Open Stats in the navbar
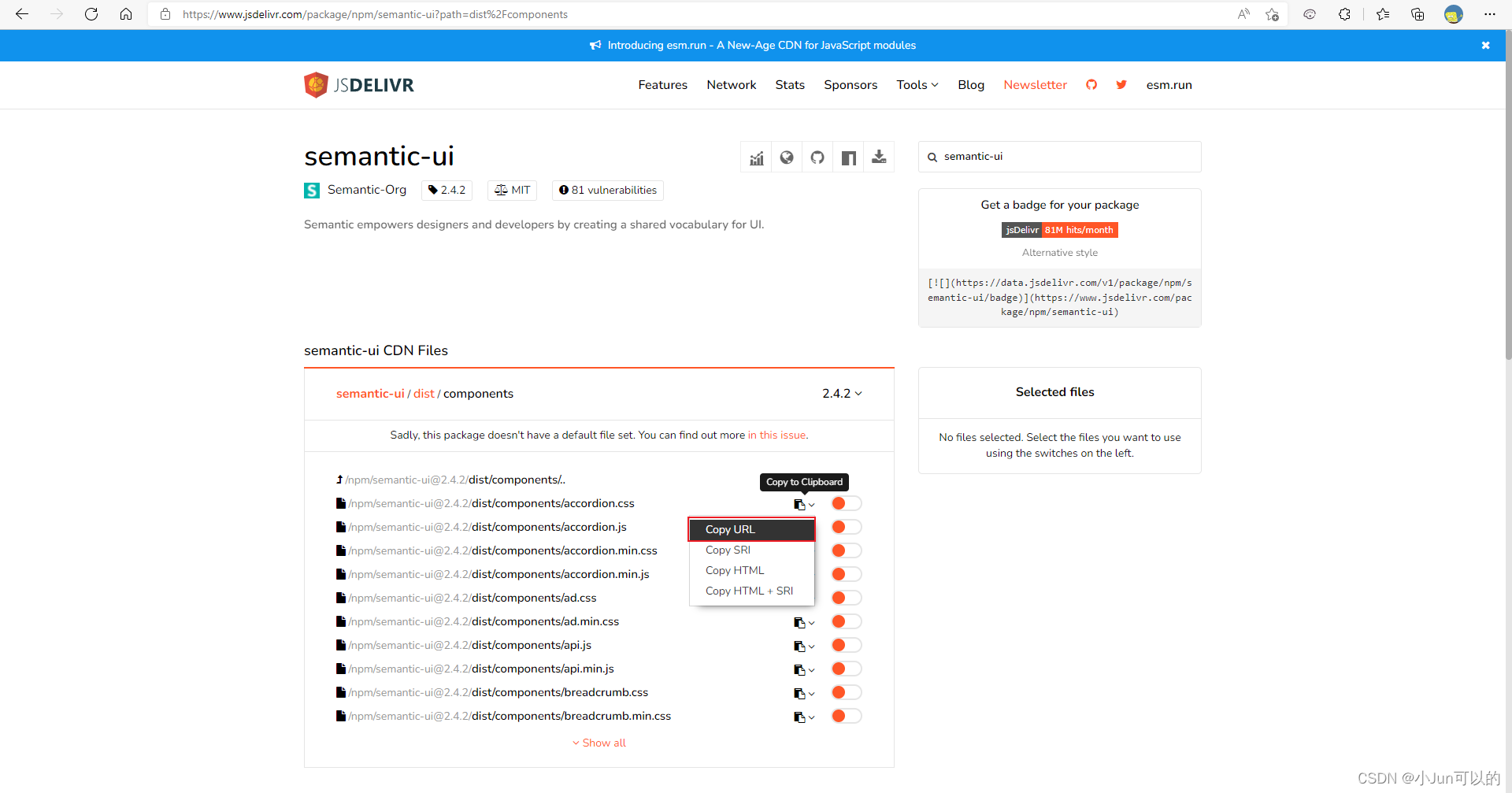The image size is (1512, 793). pos(790,85)
